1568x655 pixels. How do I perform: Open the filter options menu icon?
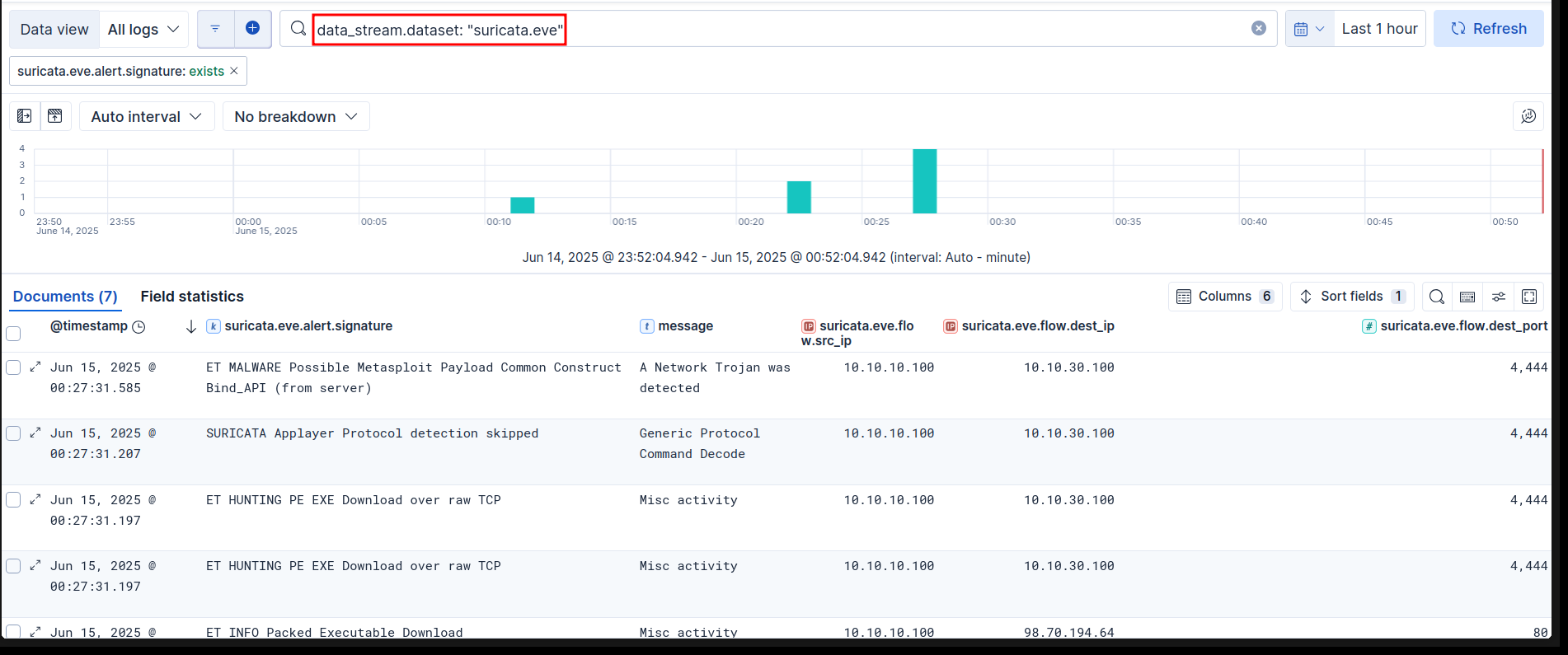[x=215, y=29]
